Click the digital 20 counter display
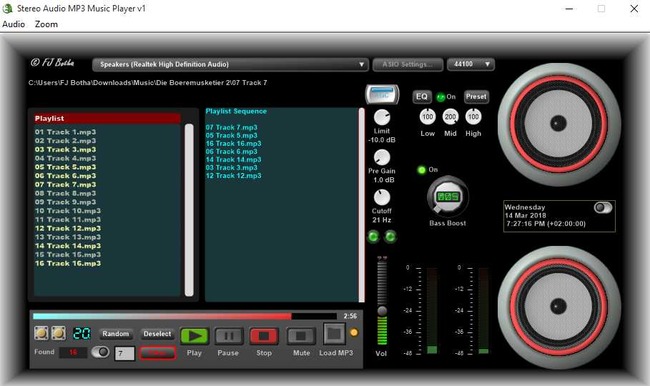650x386 pixels. tap(82, 333)
